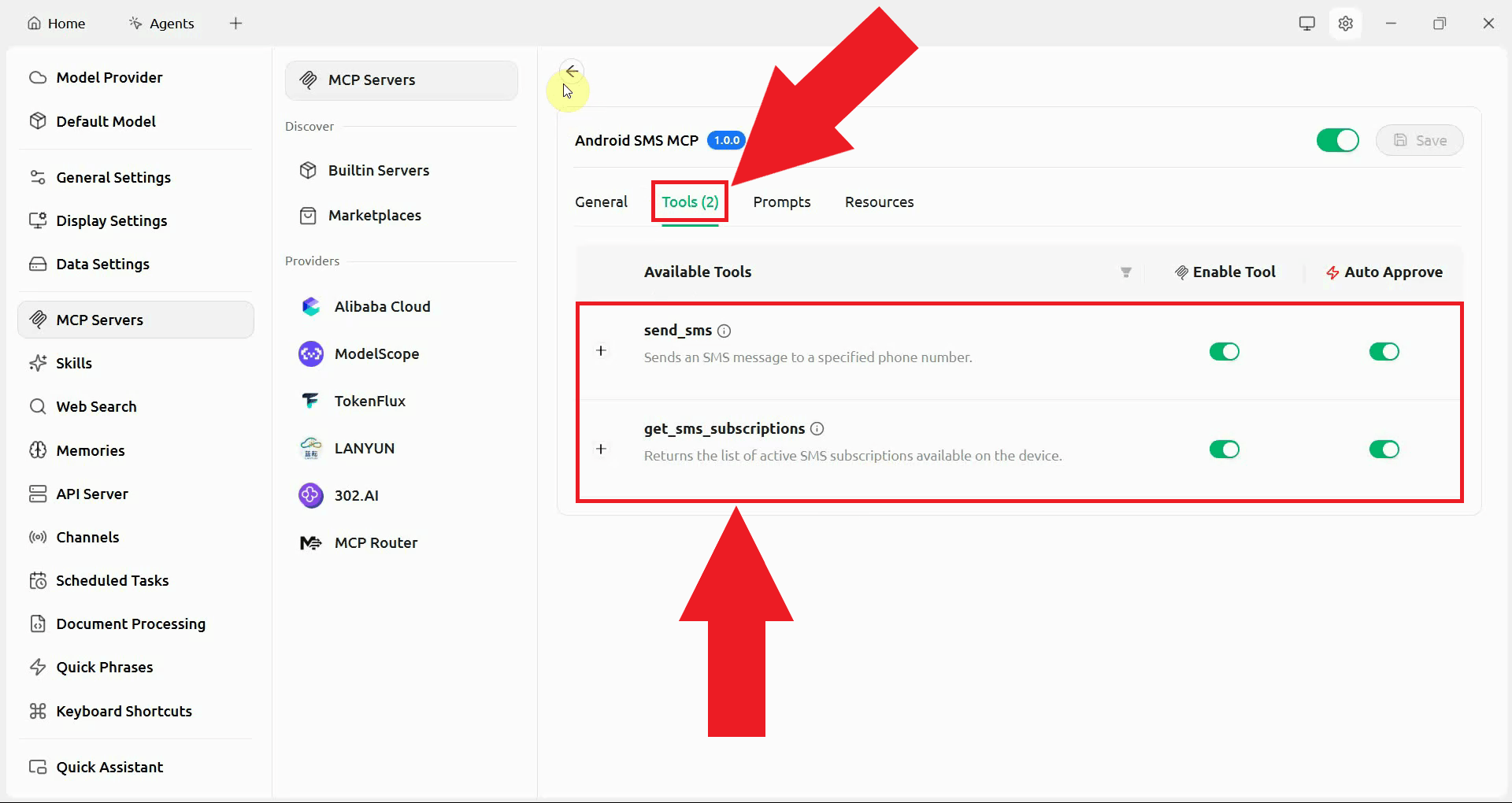1512x803 pixels.
Task: Click the General Settings sliders icon
Action: 38,177
